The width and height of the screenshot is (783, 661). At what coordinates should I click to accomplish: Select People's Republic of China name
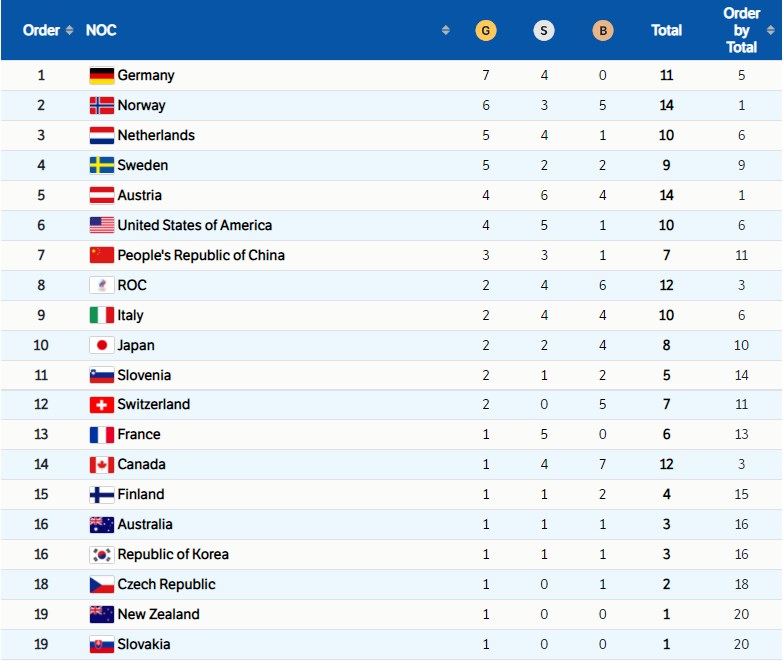201,255
